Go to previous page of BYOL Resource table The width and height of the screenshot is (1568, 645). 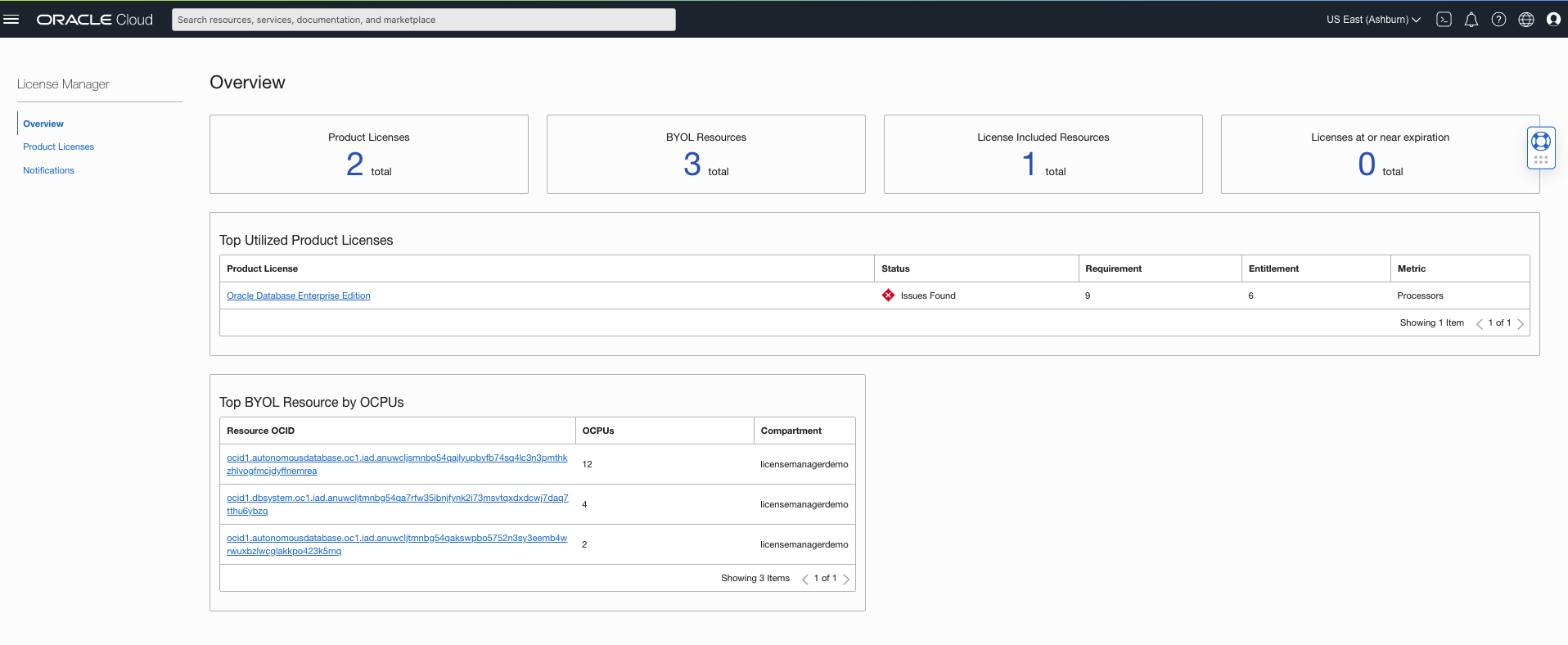pyautogui.click(x=804, y=579)
